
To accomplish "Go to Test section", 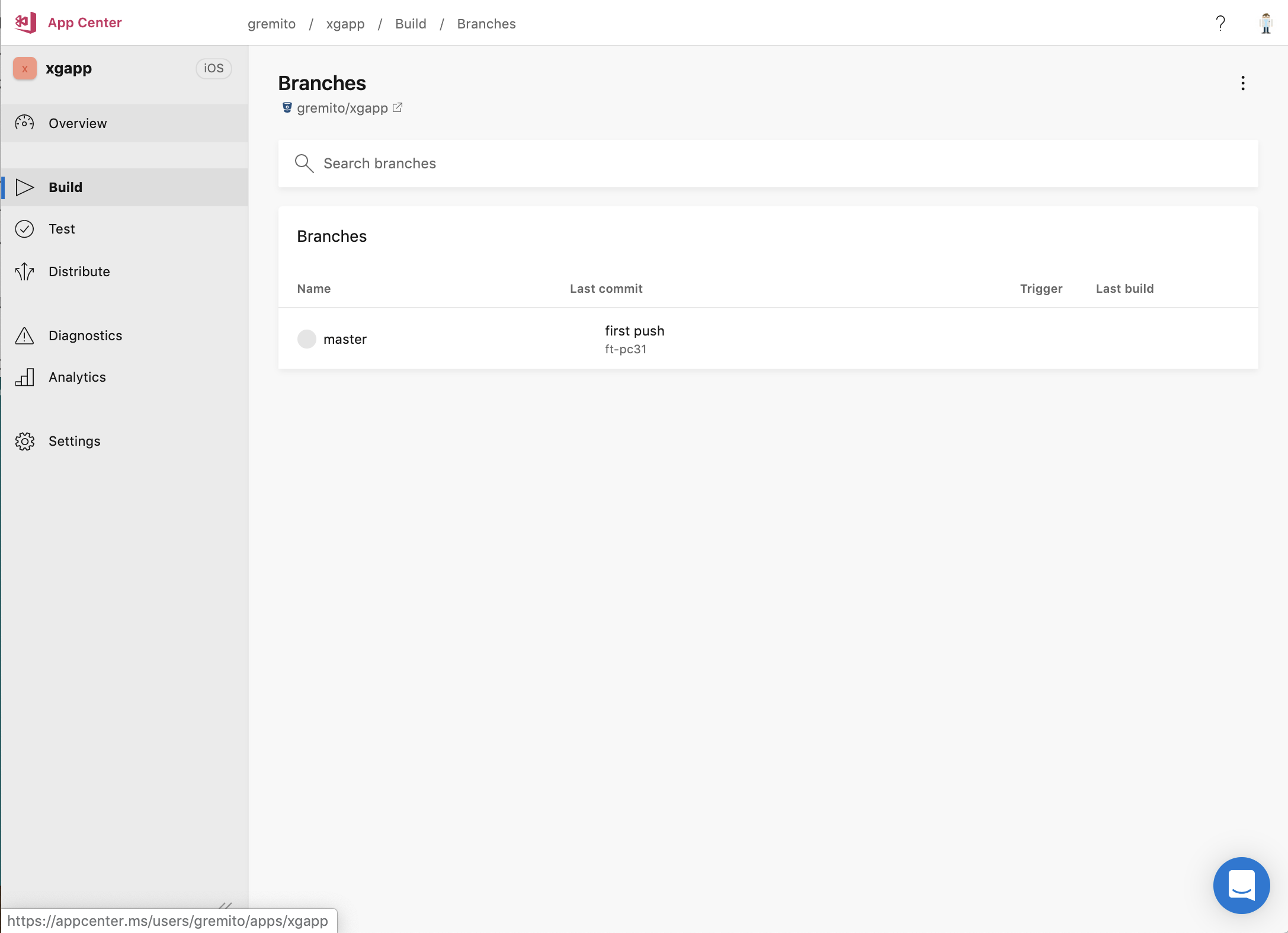I will [62, 229].
